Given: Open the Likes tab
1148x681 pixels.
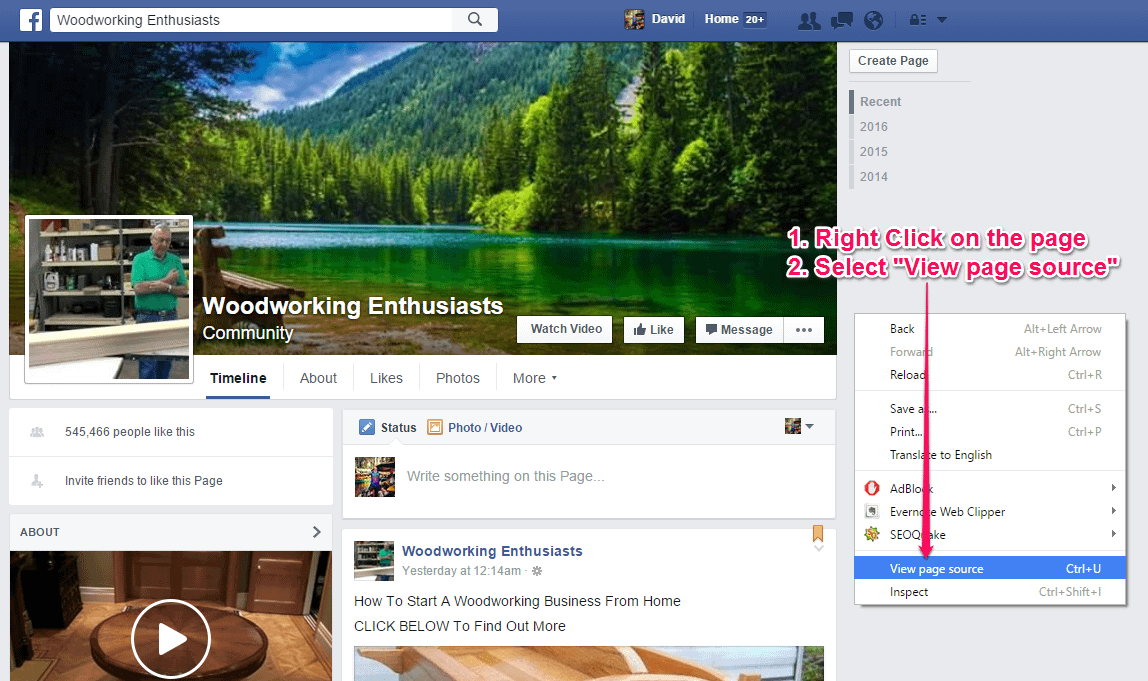Looking at the screenshot, I should 386,378.
